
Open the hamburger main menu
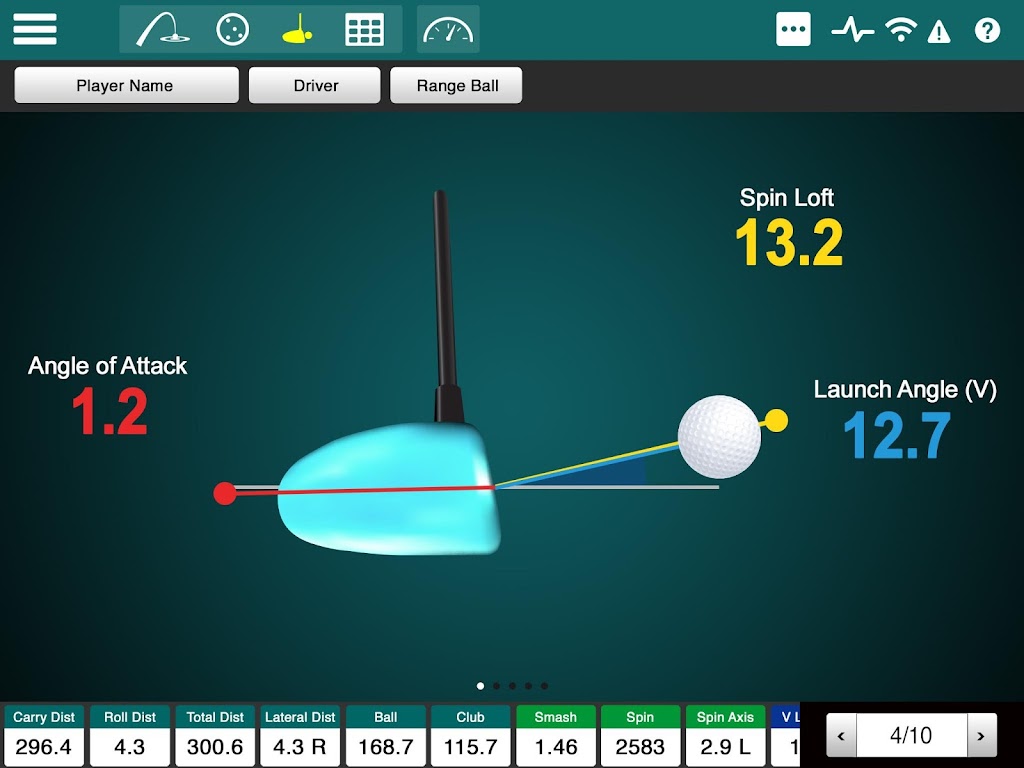[35, 29]
